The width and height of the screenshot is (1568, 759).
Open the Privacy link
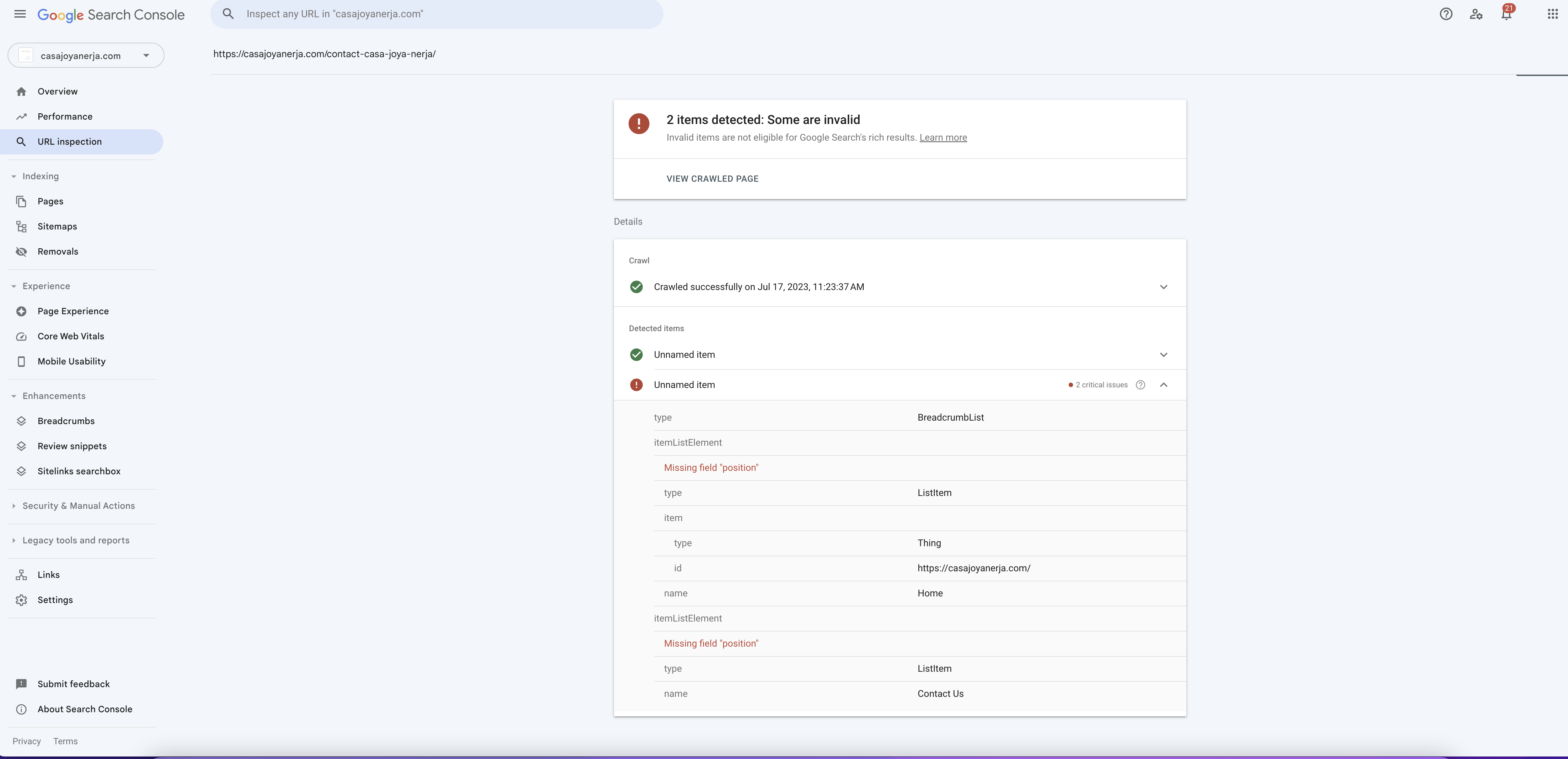point(27,741)
